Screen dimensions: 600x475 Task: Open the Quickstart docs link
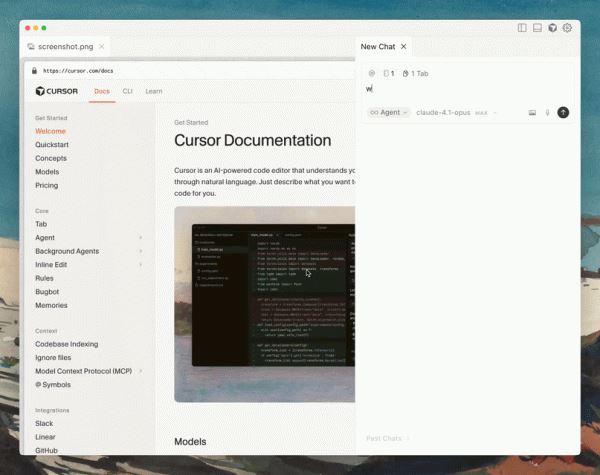coord(53,144)
